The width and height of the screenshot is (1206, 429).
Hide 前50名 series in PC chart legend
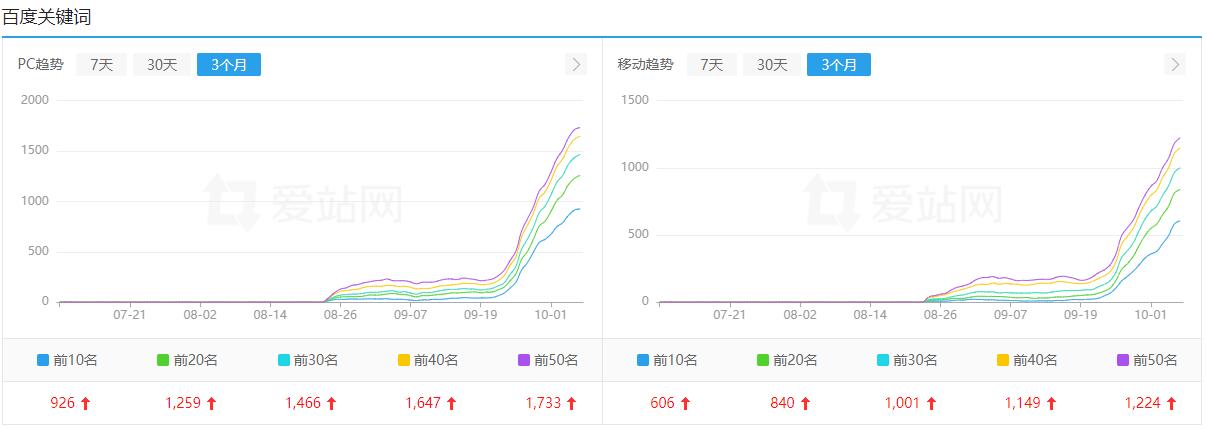tap(548, 360)
